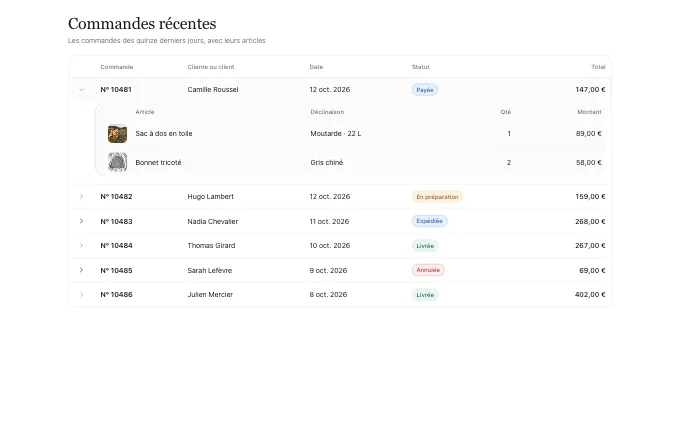Click the 69,00 € order total
This screenshot has width=680, height=425.
[x=592, y=270]
